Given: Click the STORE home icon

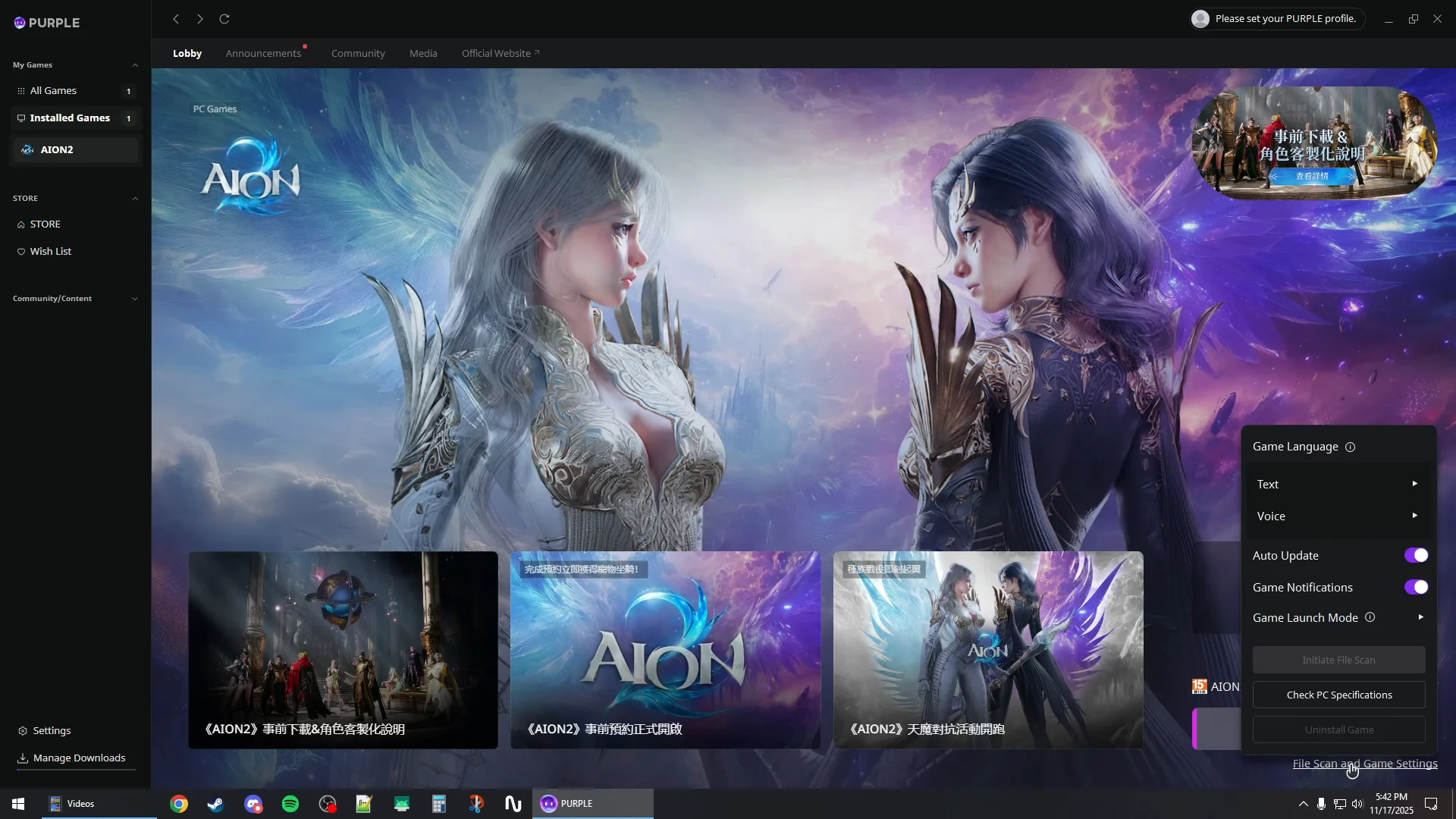Looking at the screenshot, I should point(21,224).
